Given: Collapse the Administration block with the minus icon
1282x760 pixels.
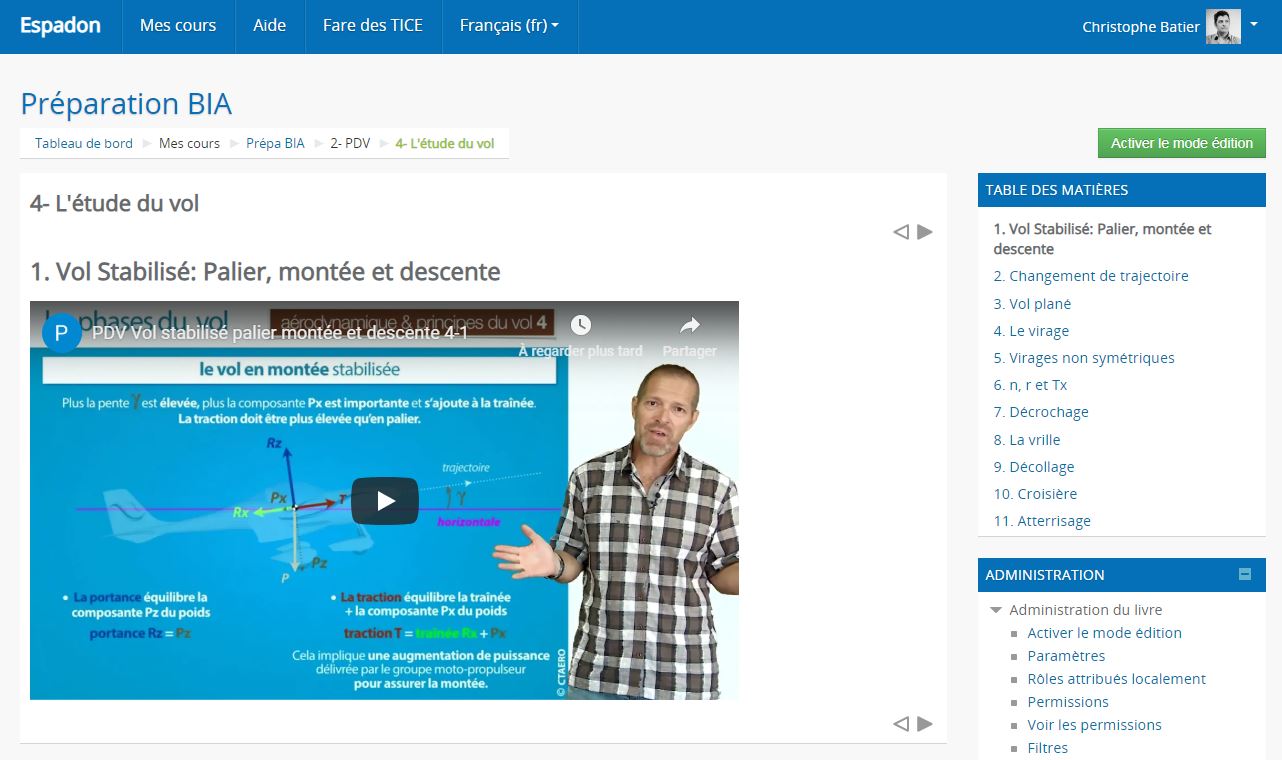Looking at the screenshot, I should 1245,574.
